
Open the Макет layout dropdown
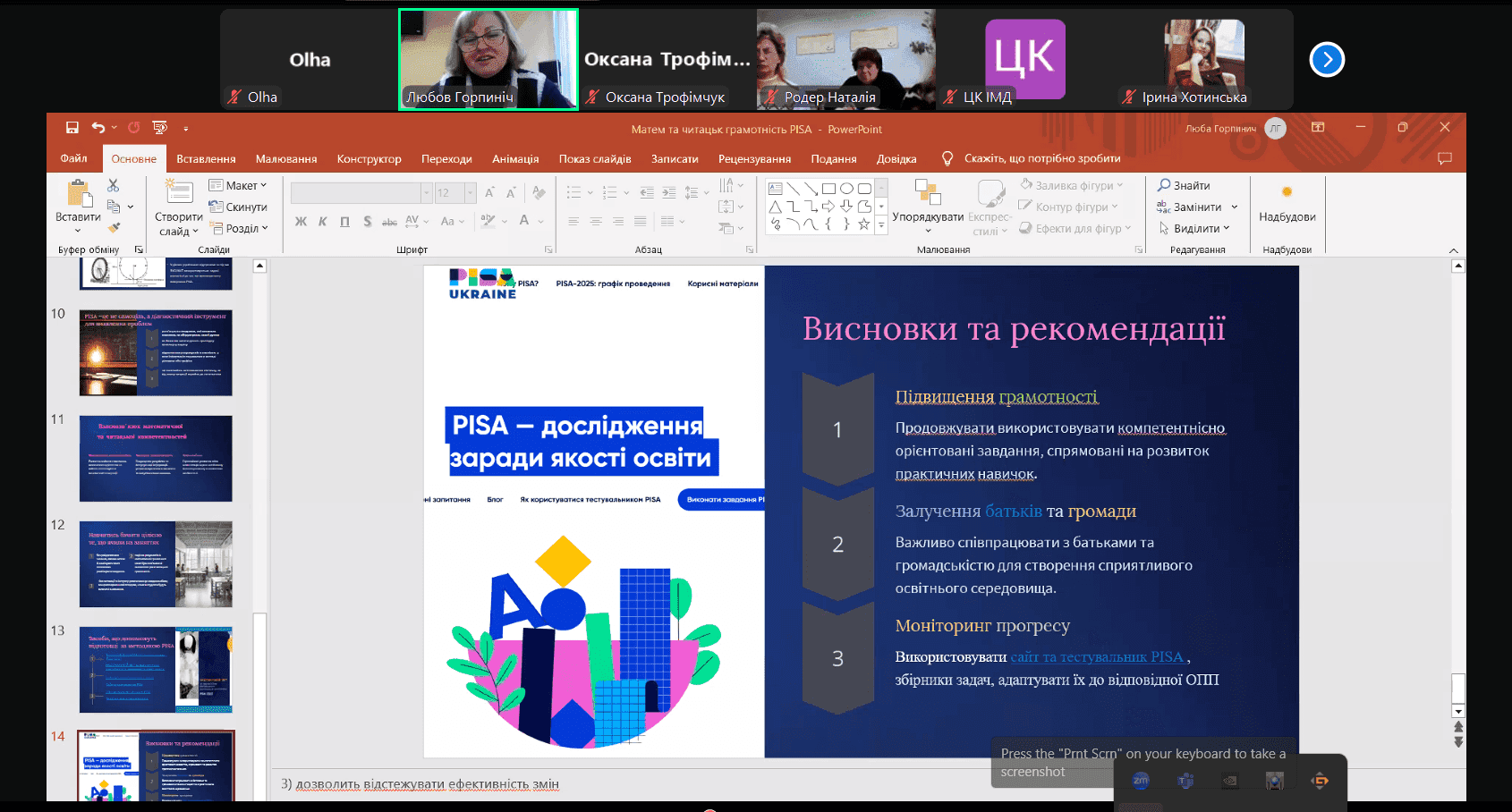click(238, 185)
